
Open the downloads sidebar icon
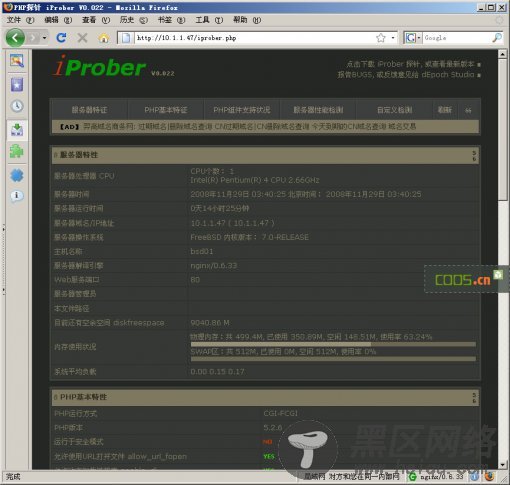click(17, 129)
